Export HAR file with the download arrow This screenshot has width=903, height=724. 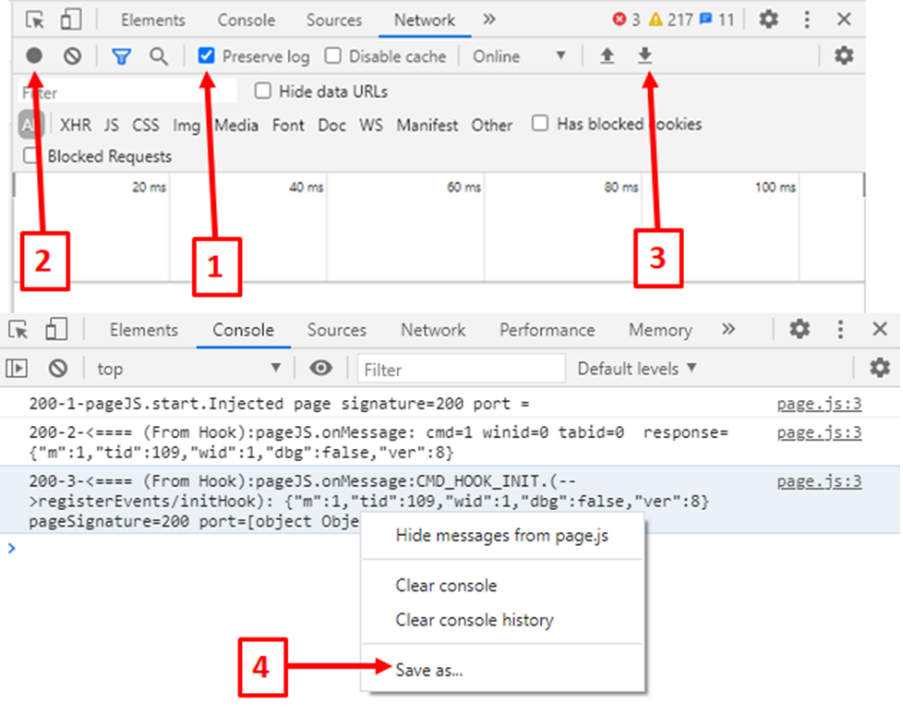point(645,55)
